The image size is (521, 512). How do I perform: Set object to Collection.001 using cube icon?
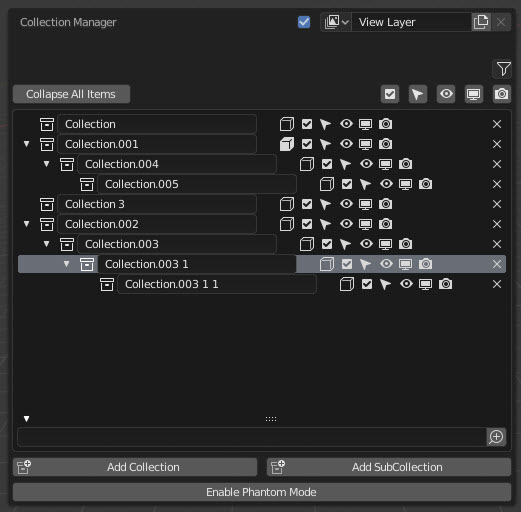coord(287,144)
